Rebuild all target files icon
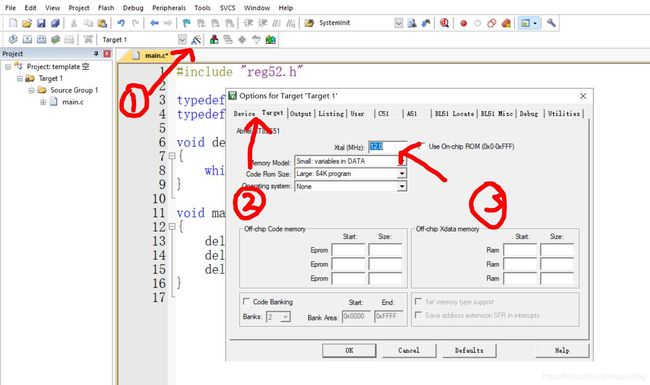This screenshot has width=650, height=385. [41, 39]
